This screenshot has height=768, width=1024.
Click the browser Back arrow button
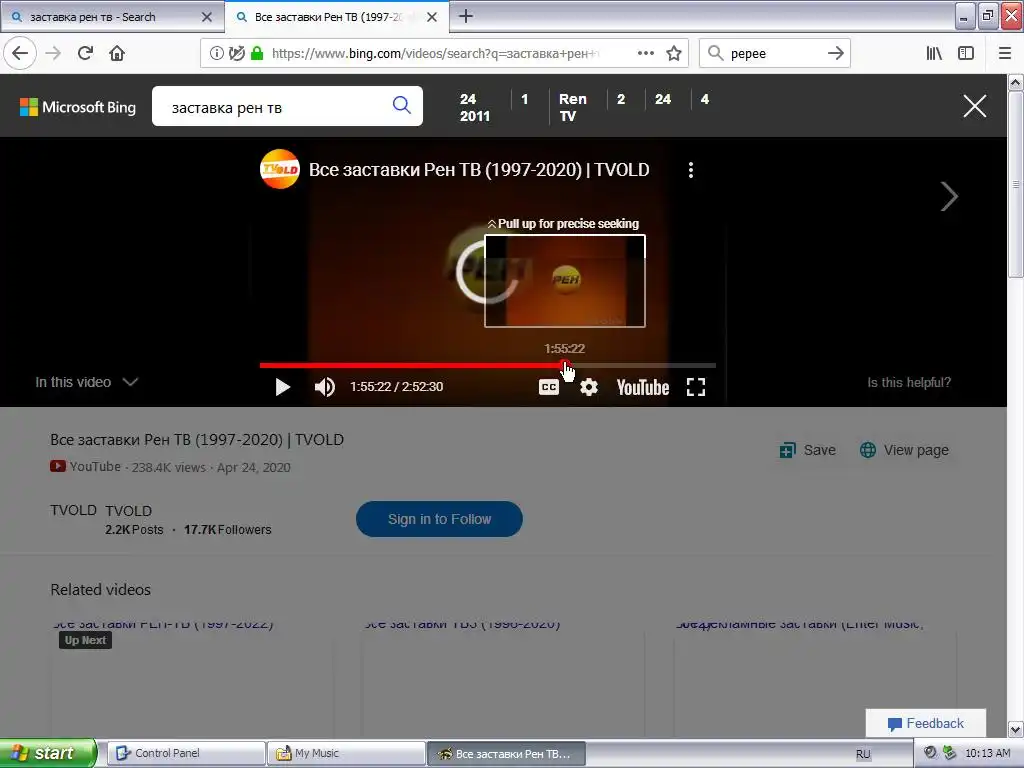click(20, 53)
